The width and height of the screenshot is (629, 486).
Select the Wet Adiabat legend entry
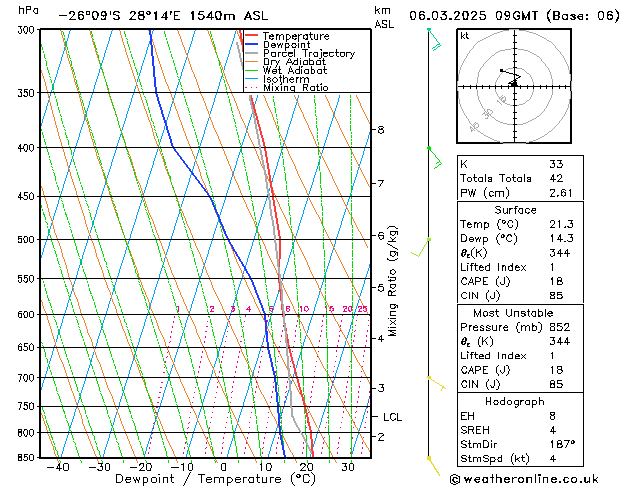(293, 71)
